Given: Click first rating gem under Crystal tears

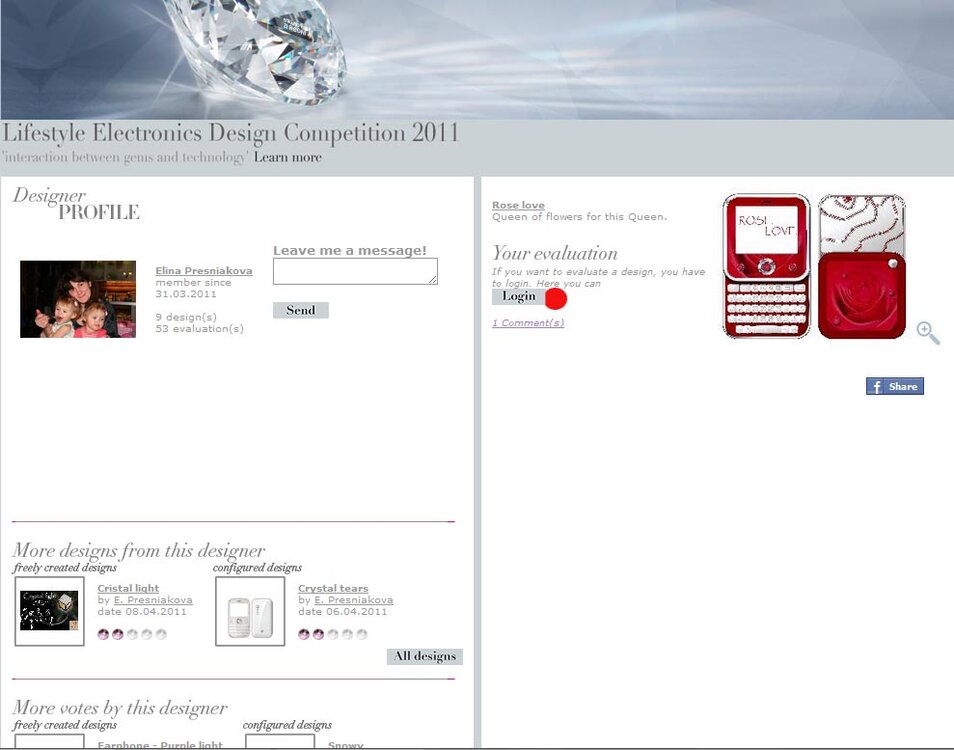Looking at the screenshot, I should 304,634.
